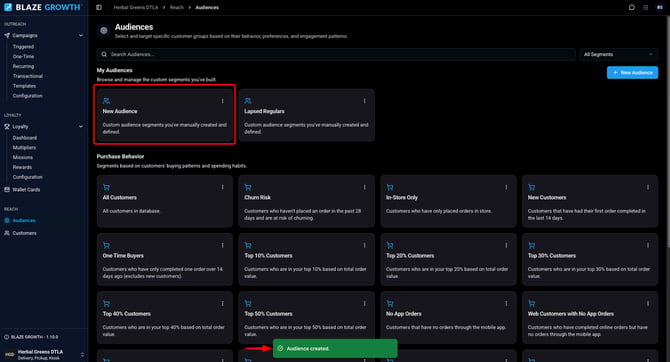Viewport: 670px width, 362px height.
Task: Collapse the Loyalty sidebar section
Action: point(81,127)
